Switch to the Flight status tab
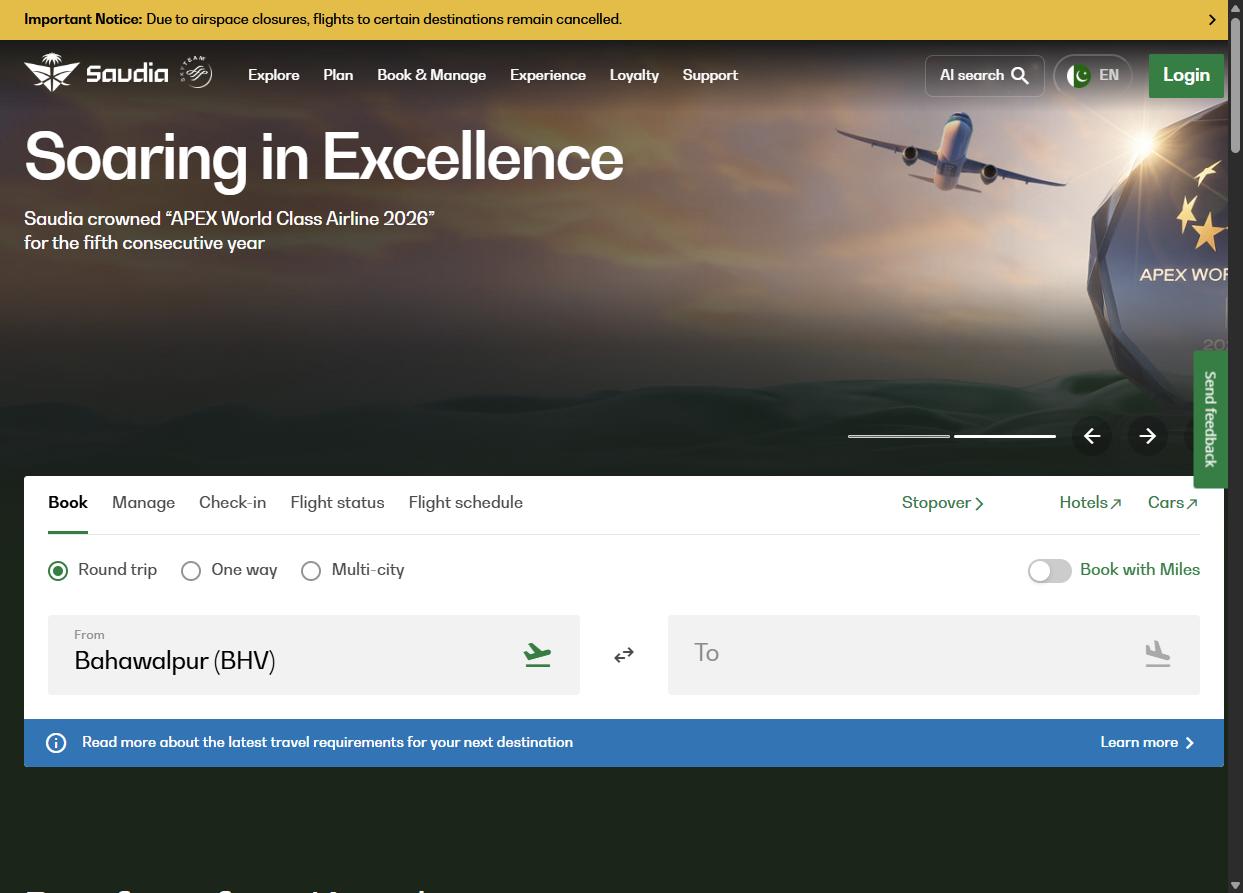The height and width of the screenshot is (893, 1243). click(x=337, y=503)
